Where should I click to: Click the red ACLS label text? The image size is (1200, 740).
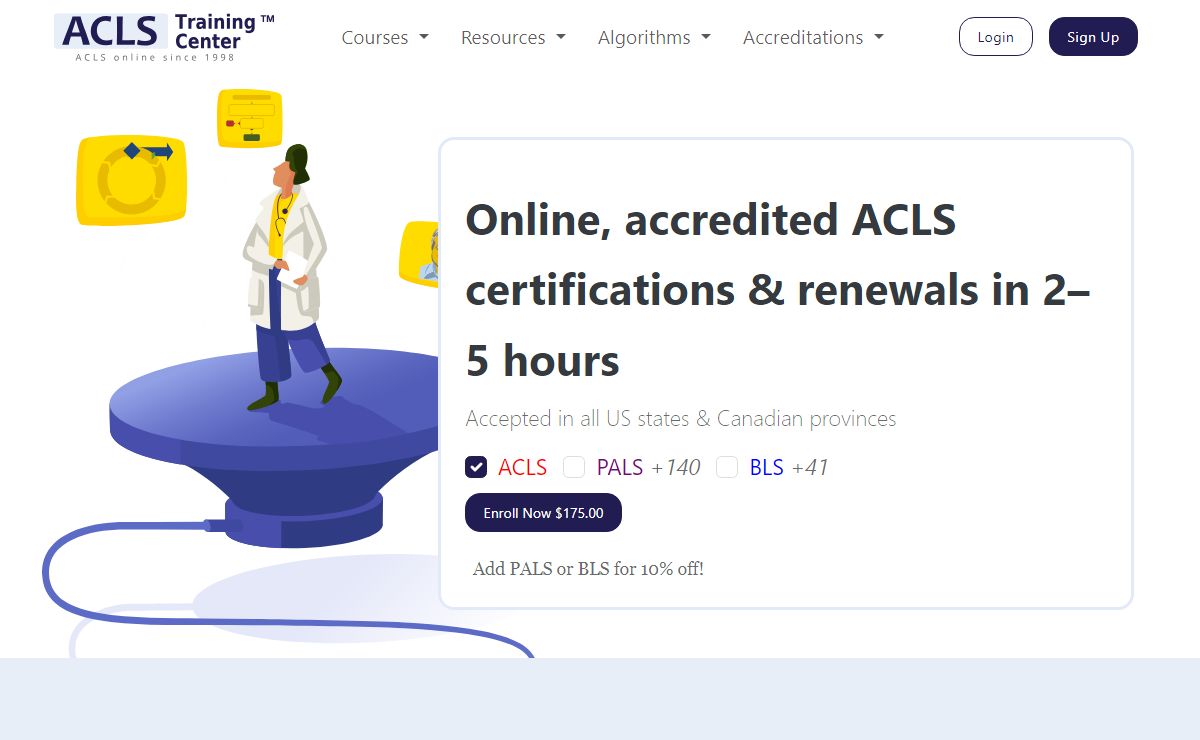tap(522, 467)
